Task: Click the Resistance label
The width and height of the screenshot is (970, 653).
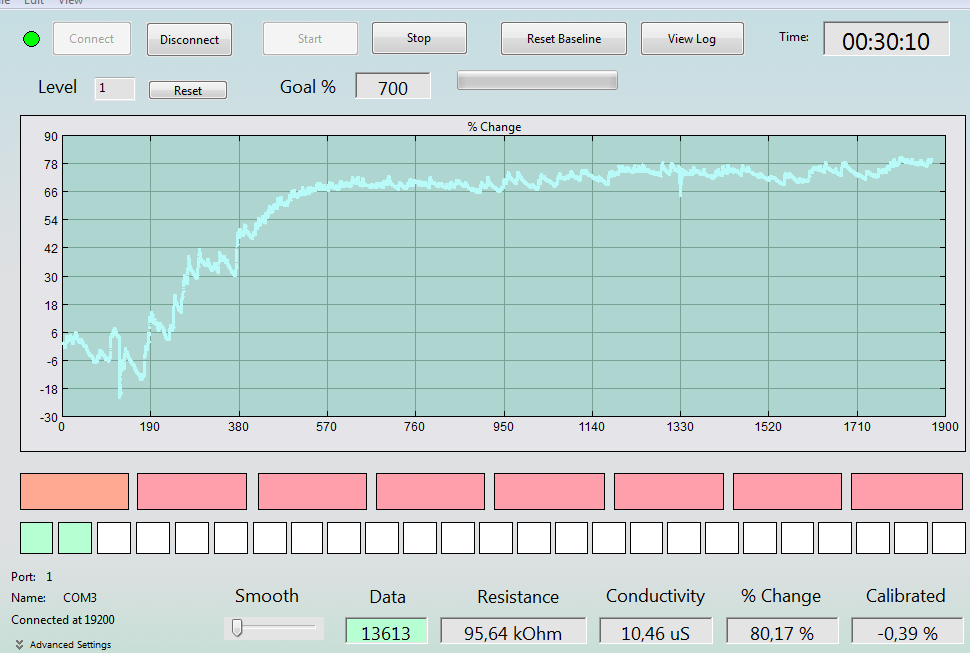Action: [x=518, y=597]
